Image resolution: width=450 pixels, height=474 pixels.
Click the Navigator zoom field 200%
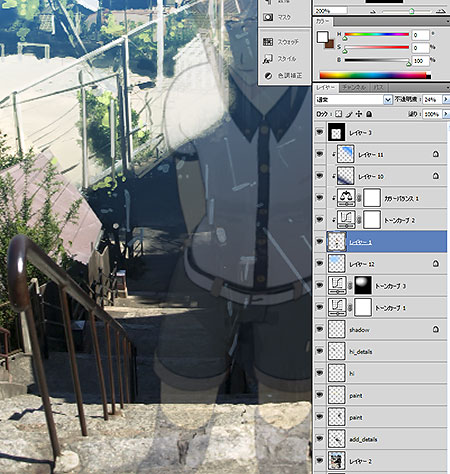pyautogui.click(x=331, y=11)
